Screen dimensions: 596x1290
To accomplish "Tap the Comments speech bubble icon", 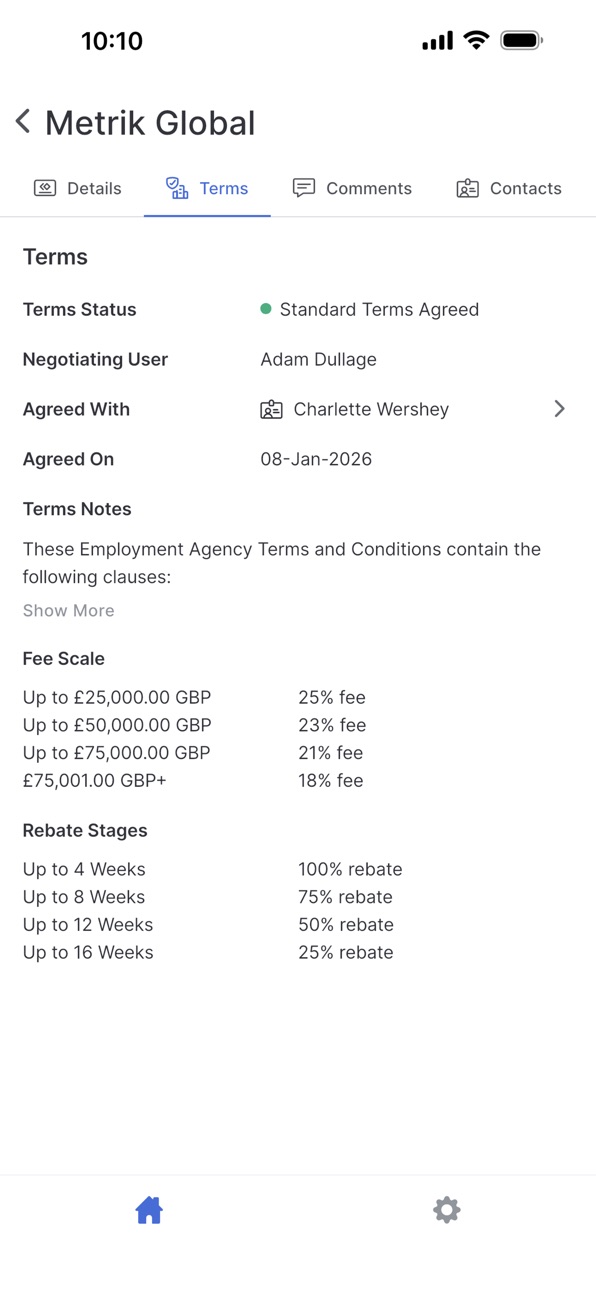I will [304, 188].
